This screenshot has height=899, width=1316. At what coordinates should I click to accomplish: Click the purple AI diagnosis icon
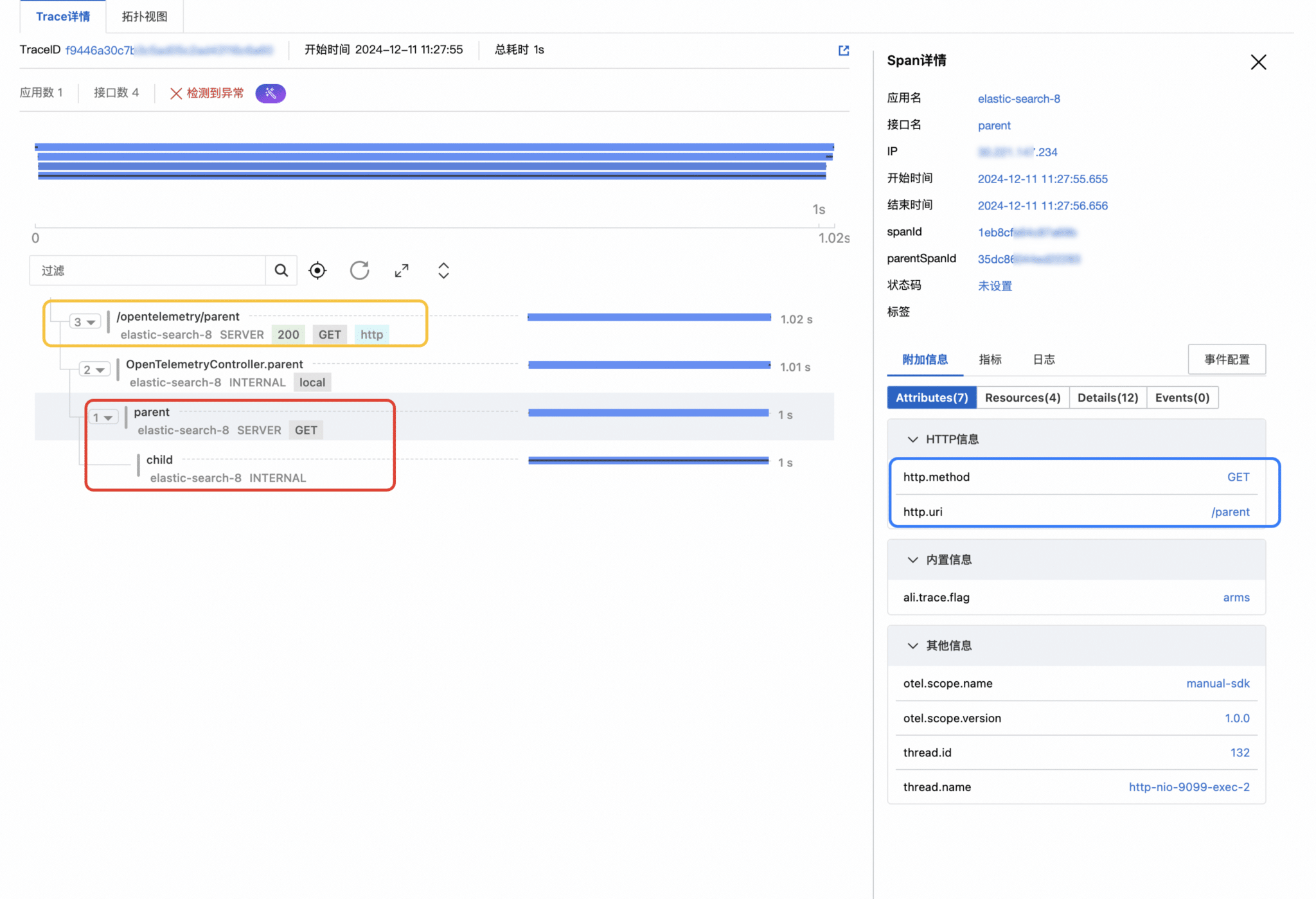[271, 93]
